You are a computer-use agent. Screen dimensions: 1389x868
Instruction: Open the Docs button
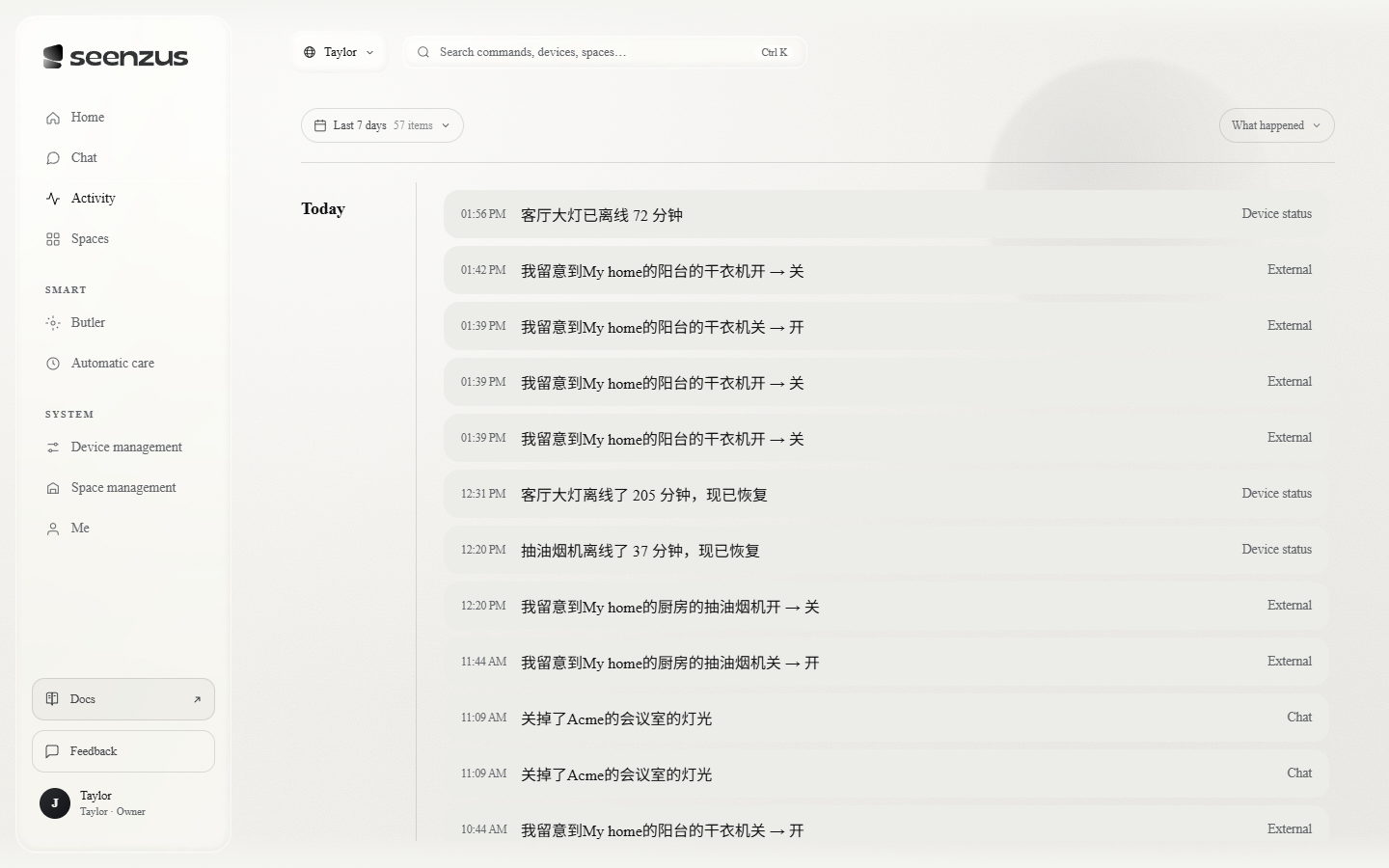(123, 699)
